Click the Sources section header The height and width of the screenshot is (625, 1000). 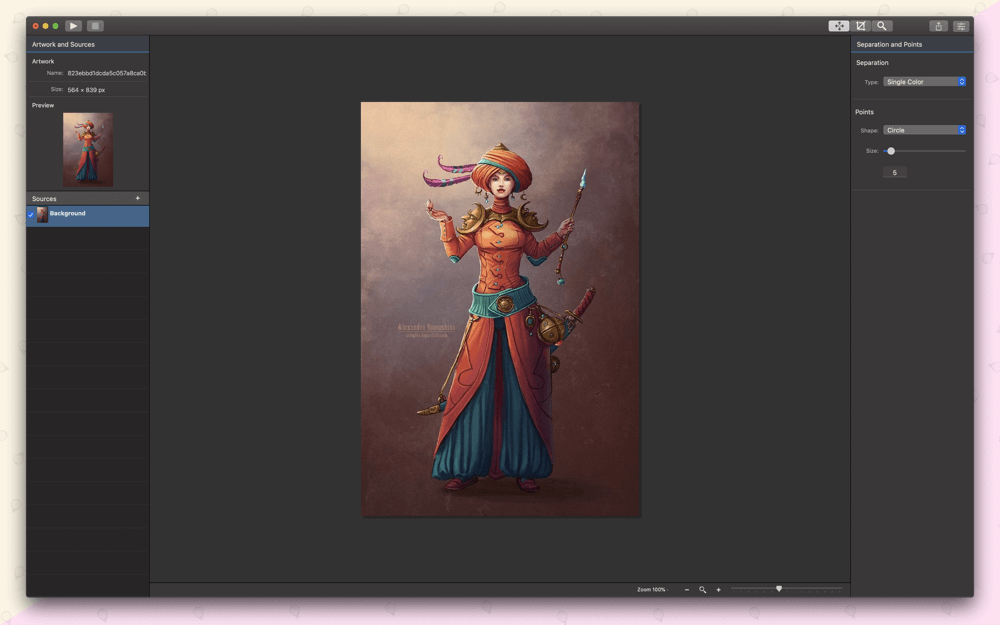point(87,198)
